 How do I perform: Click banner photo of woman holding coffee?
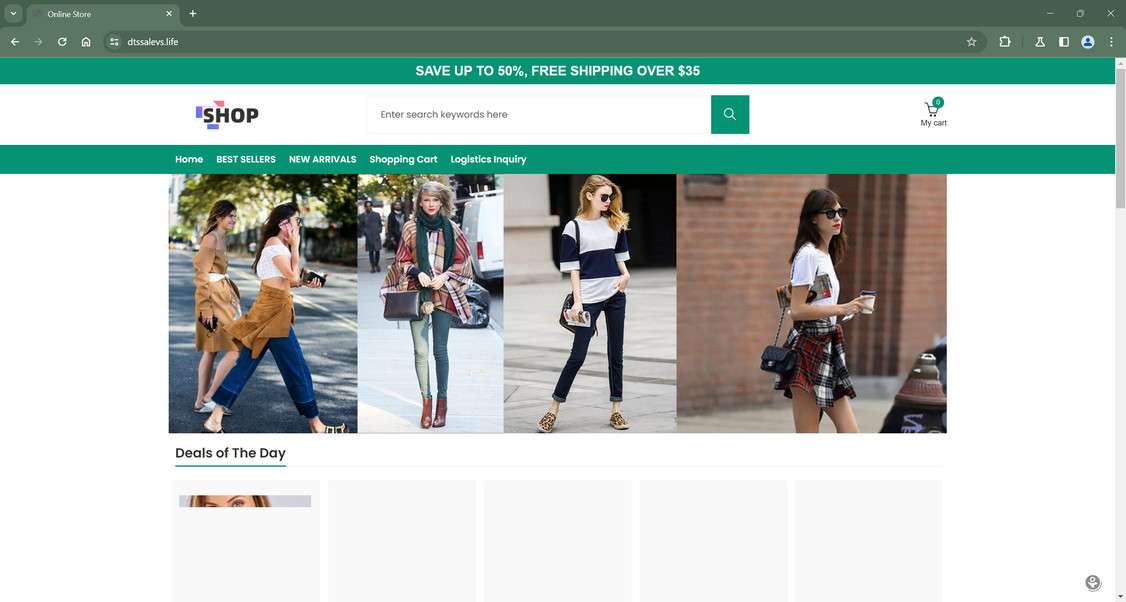tap(811, 303)
